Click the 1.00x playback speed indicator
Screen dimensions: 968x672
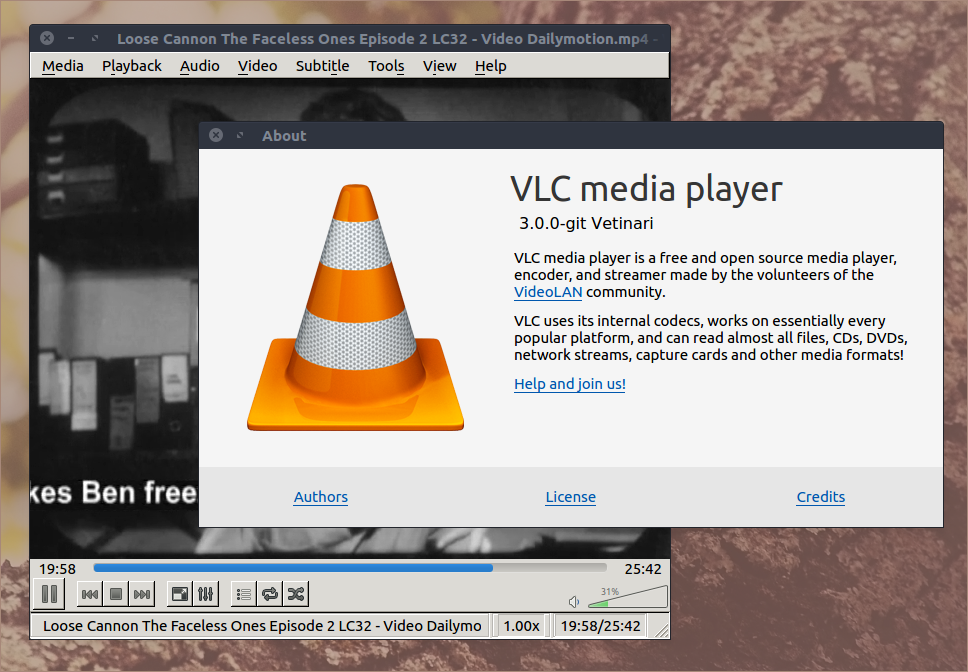(520, 626)
